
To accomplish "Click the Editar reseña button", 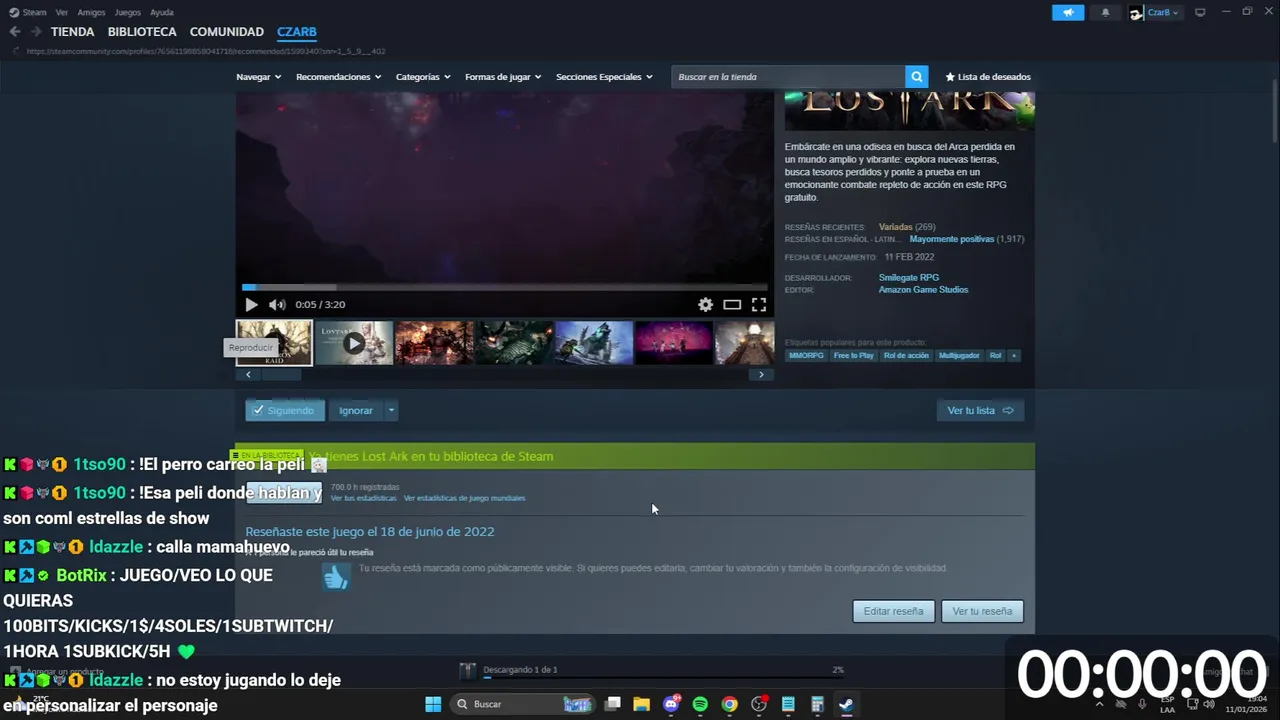I will tap(894, 611).
